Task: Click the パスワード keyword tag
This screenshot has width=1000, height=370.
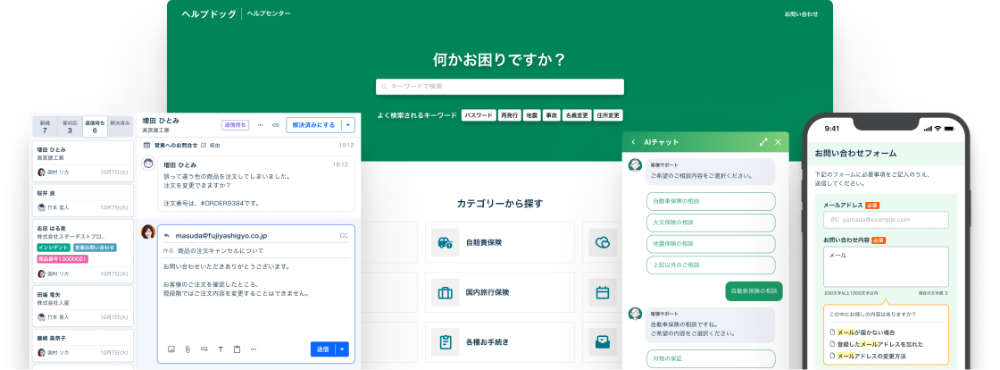Action: point(478,115)
